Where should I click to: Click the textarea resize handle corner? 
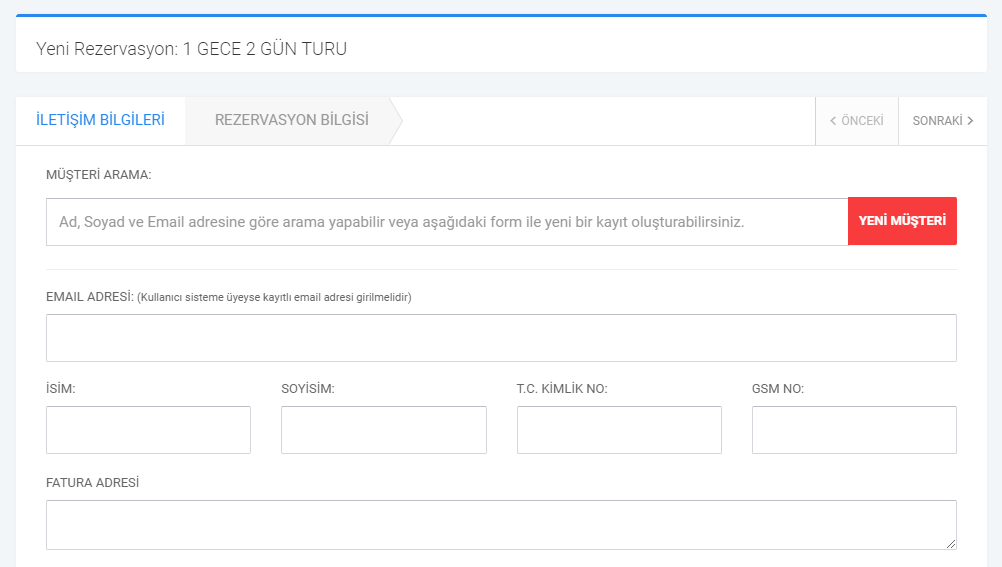(951, 544)
